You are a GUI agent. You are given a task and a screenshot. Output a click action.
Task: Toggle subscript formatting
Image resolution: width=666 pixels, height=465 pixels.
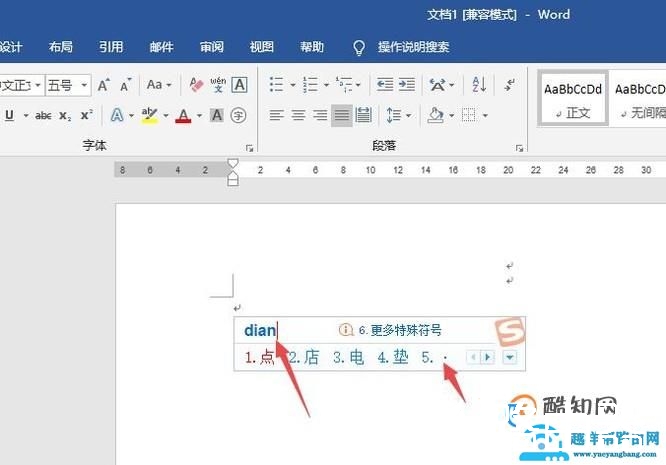coord(65,116)
